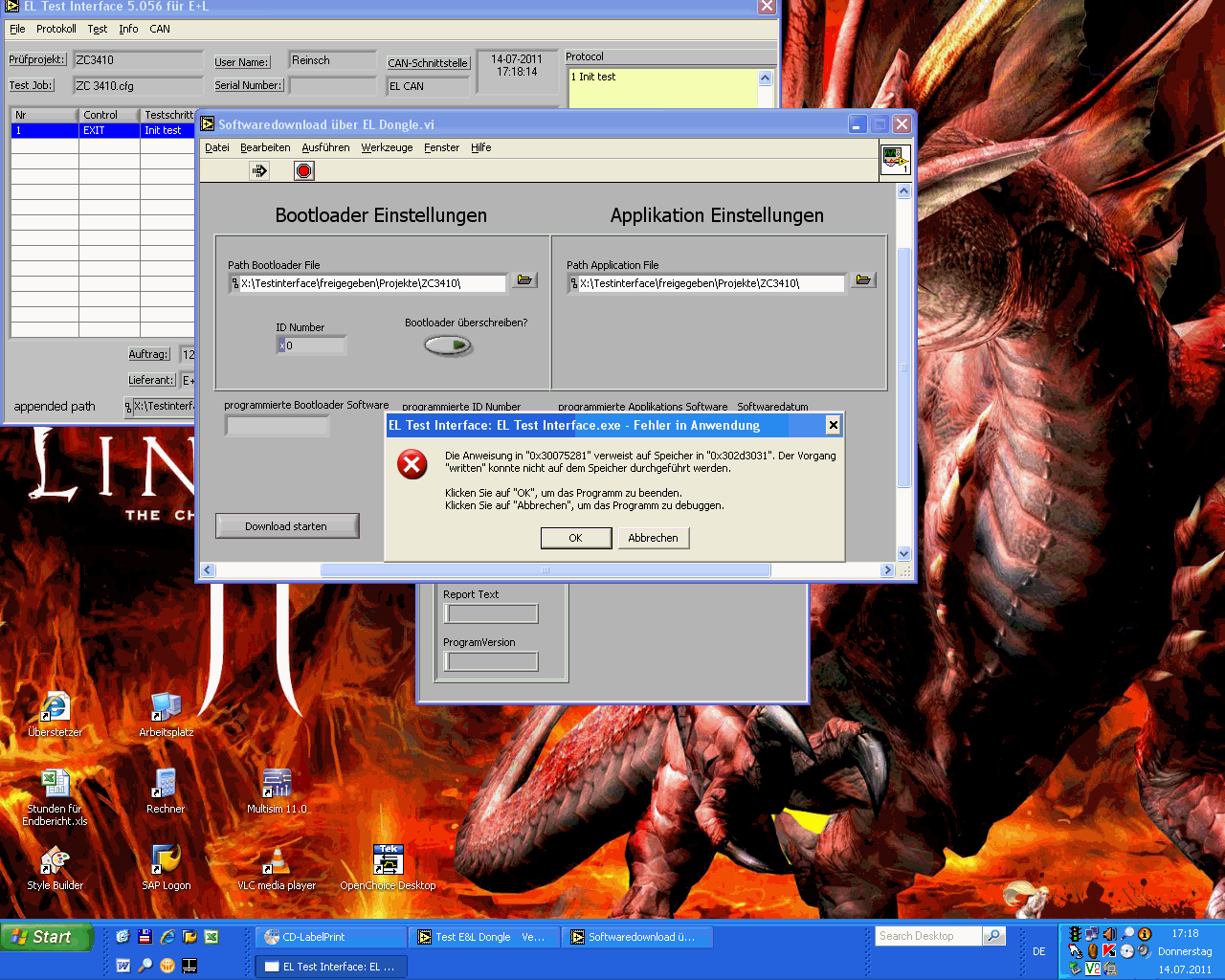Browse folder for Path Application File

pyautogui.click(x=863, y=280)
